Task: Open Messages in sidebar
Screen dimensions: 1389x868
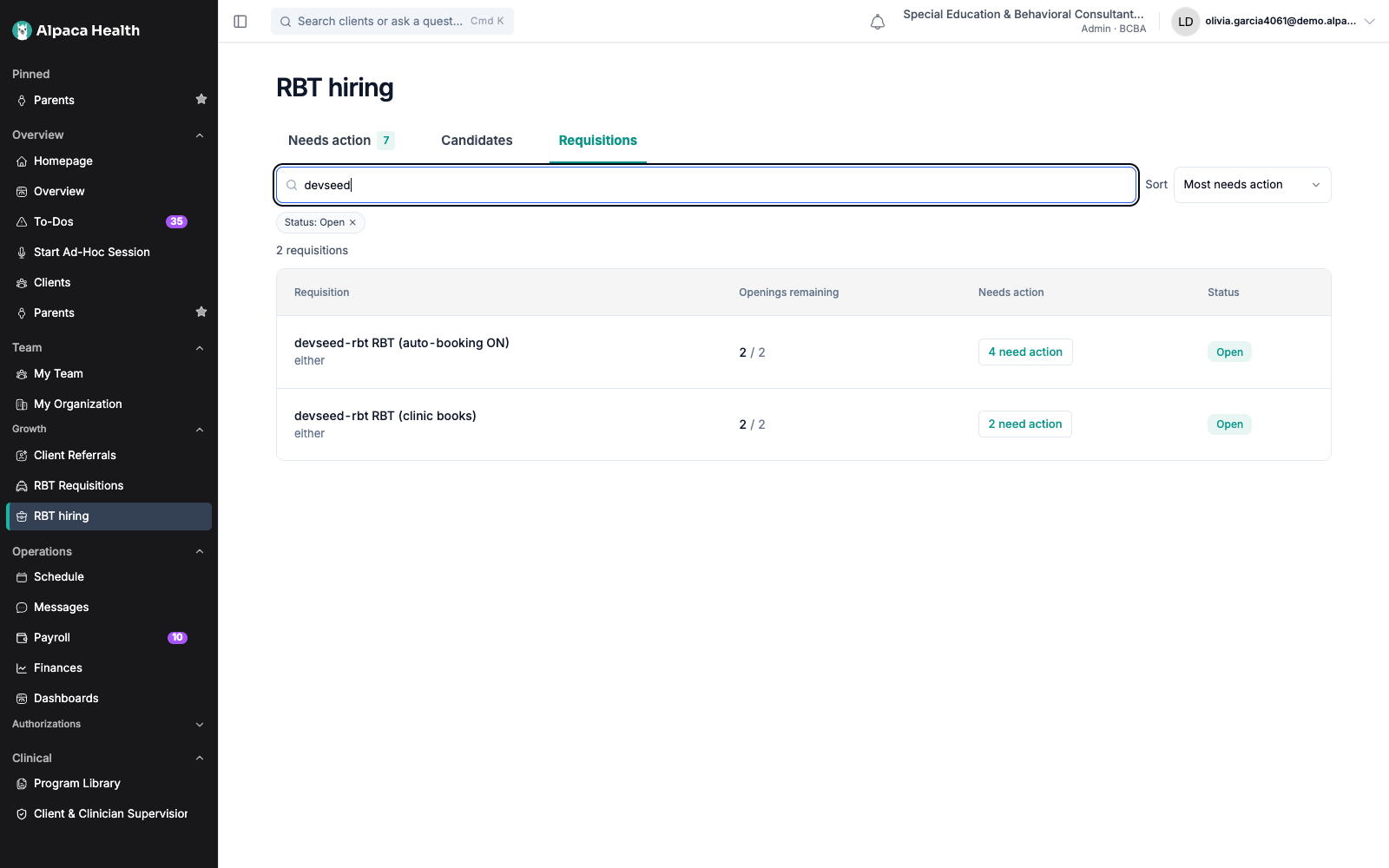Action: [x=109, y=608]
